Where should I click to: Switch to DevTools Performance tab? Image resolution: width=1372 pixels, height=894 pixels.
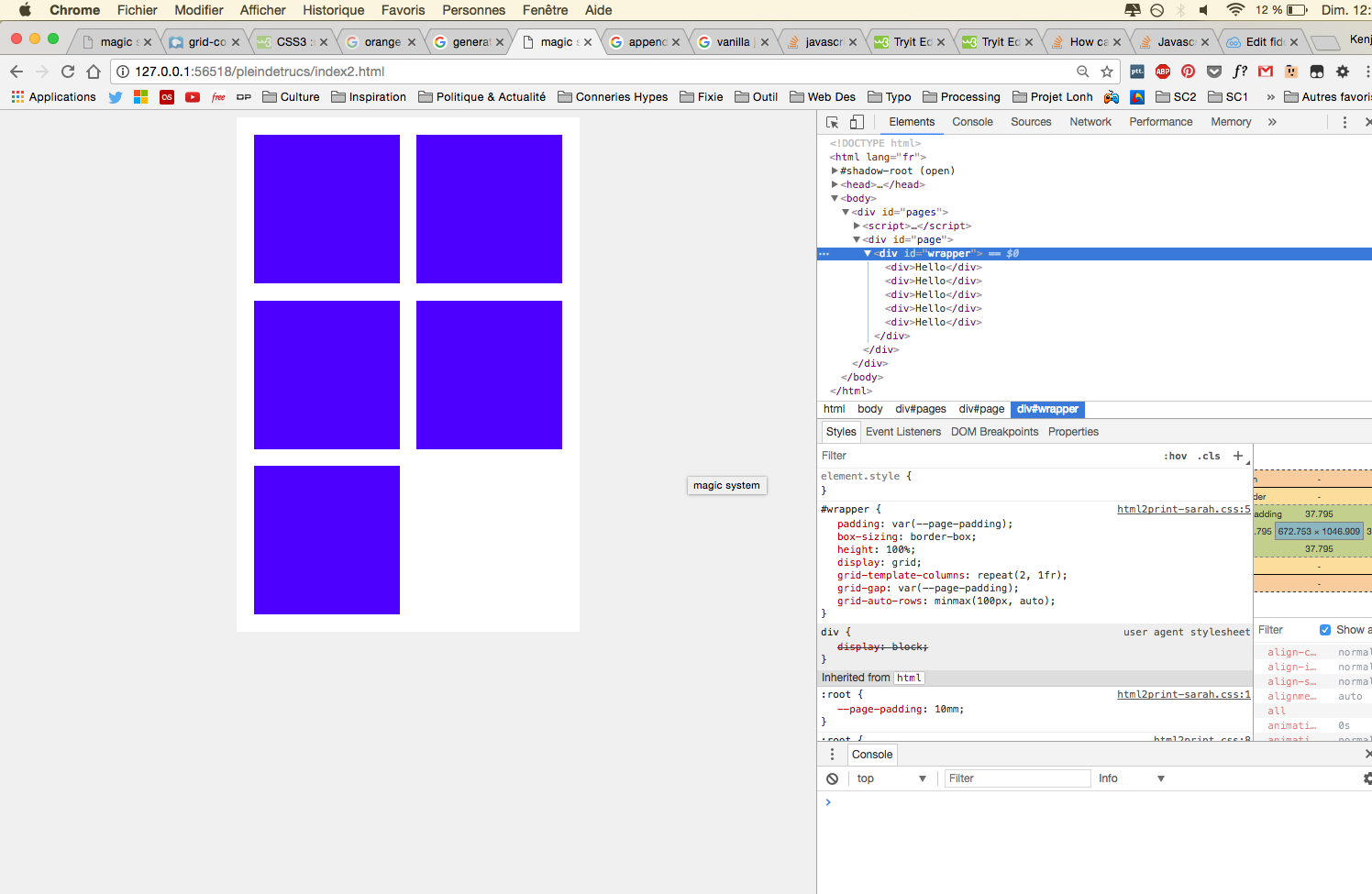click(1161, 122)
